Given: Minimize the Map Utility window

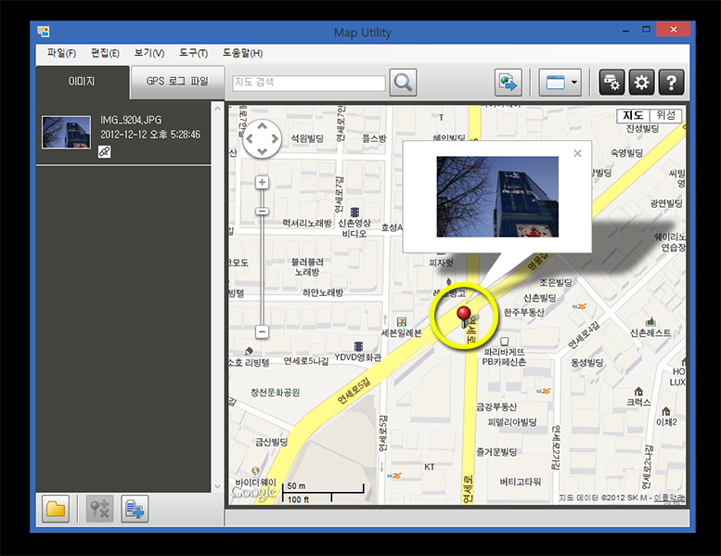Looking at the screenshot, I should [x=626, y=30].
